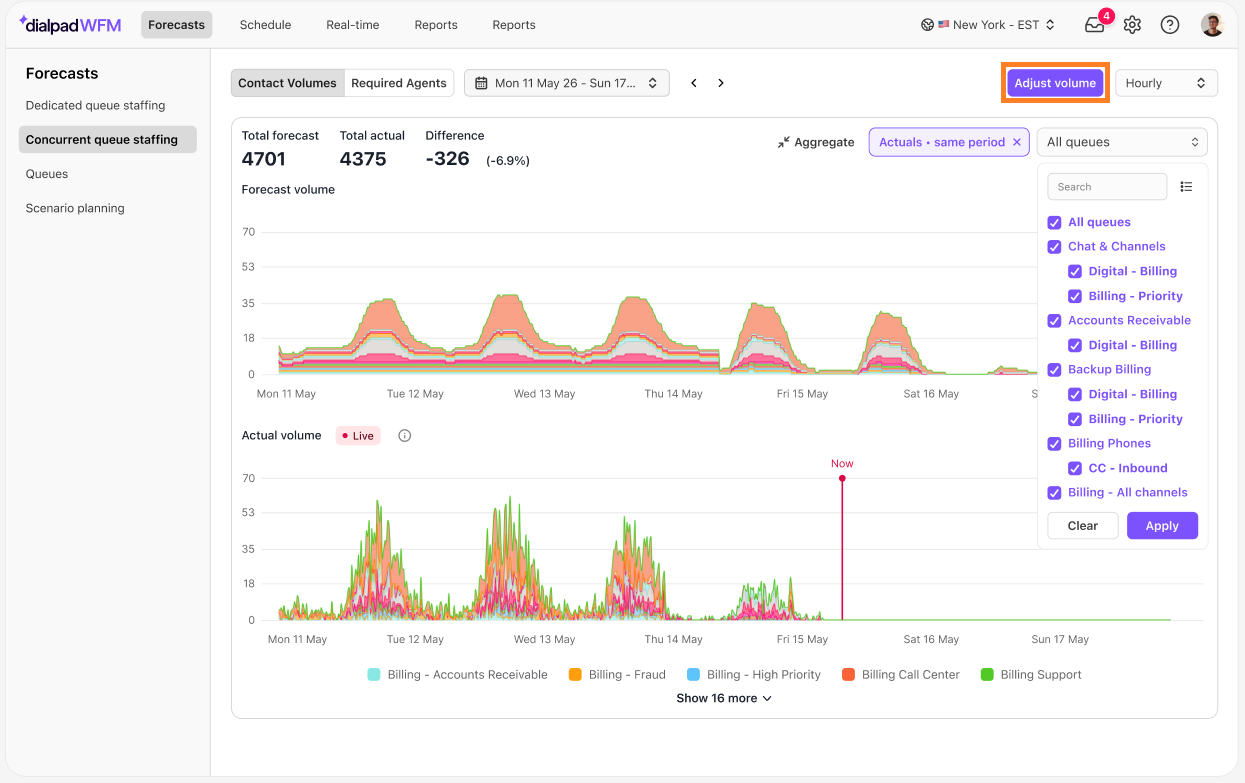Click Billing Support legend swatch
Screen dimensions: 1245x783
coord(988,675)
